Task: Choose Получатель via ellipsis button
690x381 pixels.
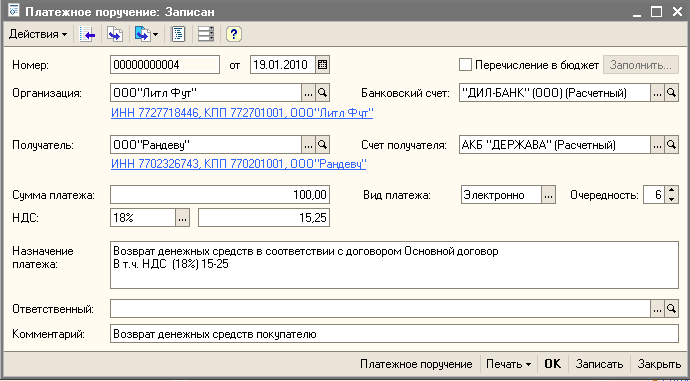Action: [x=308, y=144]
